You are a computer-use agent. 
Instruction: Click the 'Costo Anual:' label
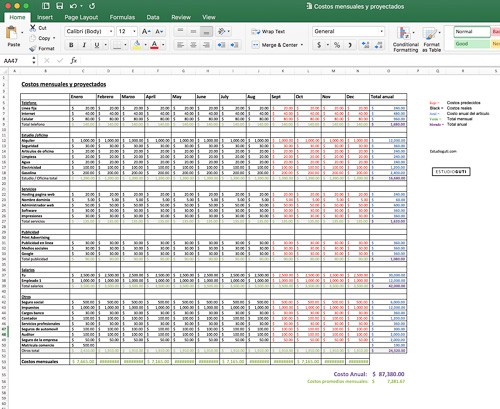[x=350, y=374]
